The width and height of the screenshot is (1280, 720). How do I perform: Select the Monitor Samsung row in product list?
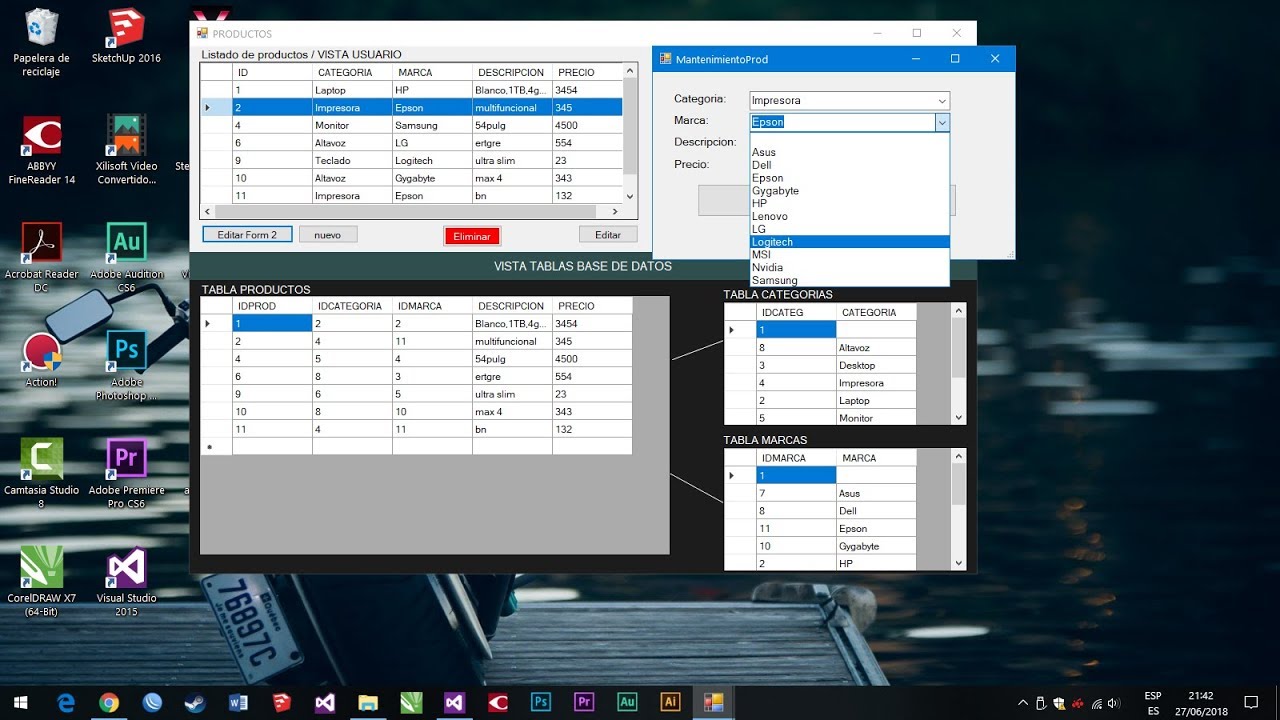point(412,126)
